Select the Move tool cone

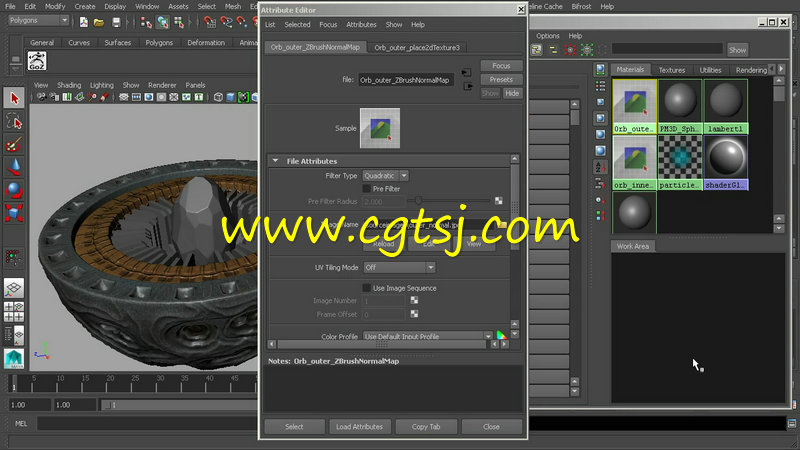[x=14, y=167]
